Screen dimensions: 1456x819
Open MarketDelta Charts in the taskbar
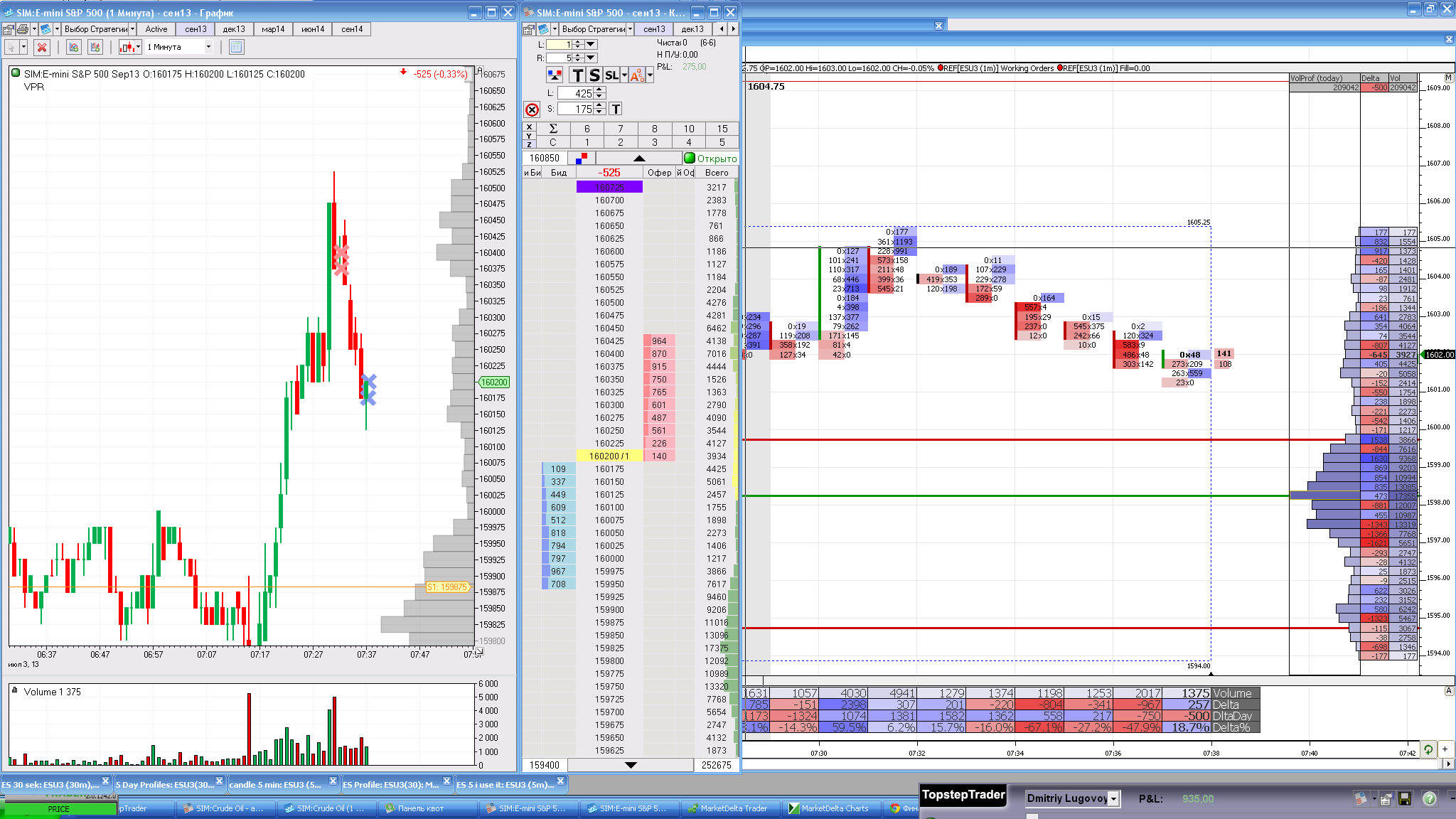point(830,808)
